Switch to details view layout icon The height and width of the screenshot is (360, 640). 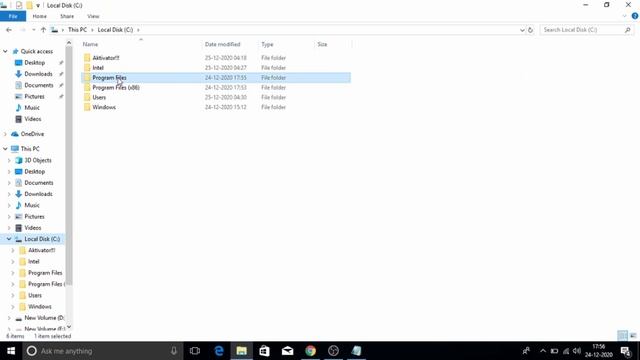(x=622, y=336)
